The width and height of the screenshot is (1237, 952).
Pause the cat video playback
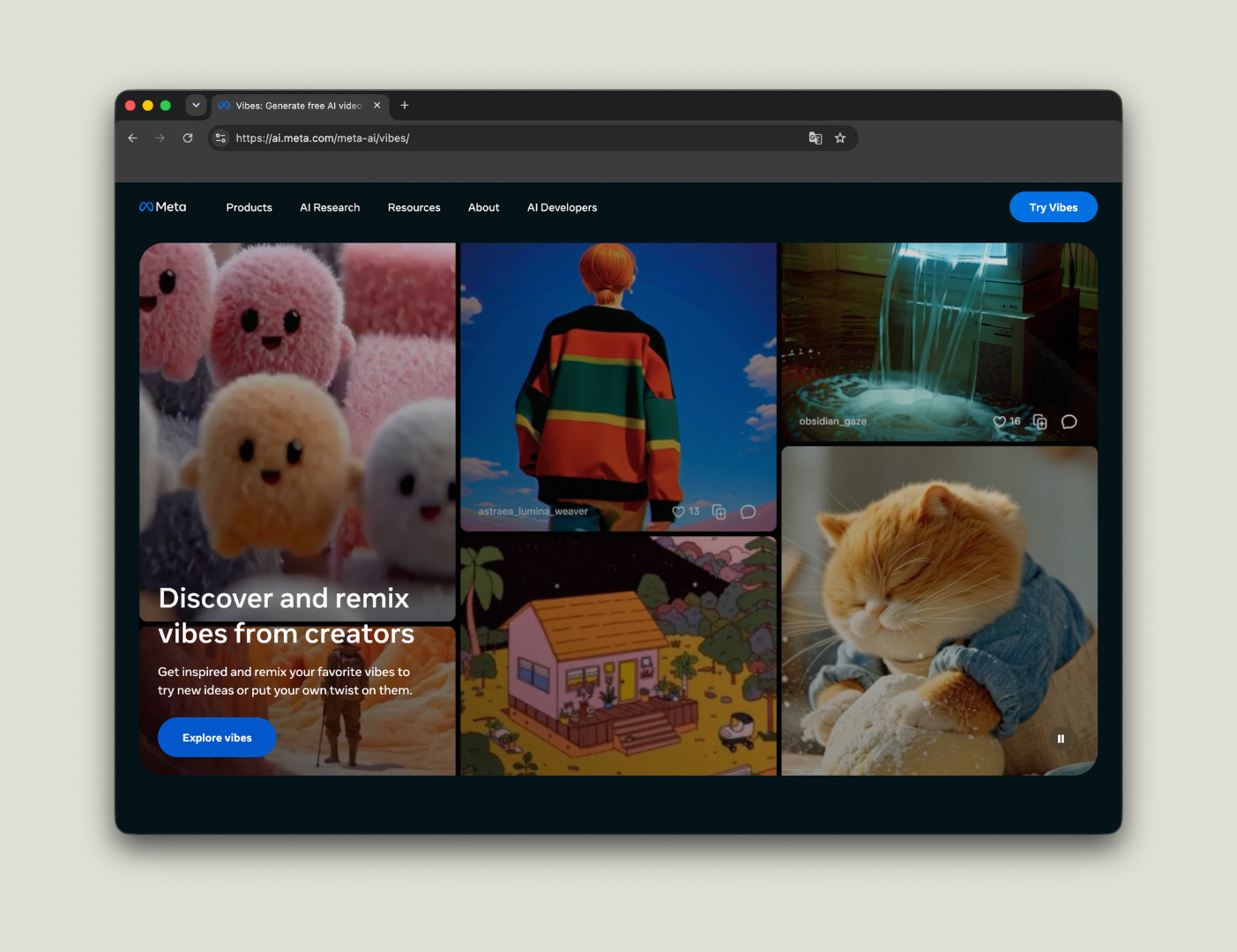(1061, 739)
